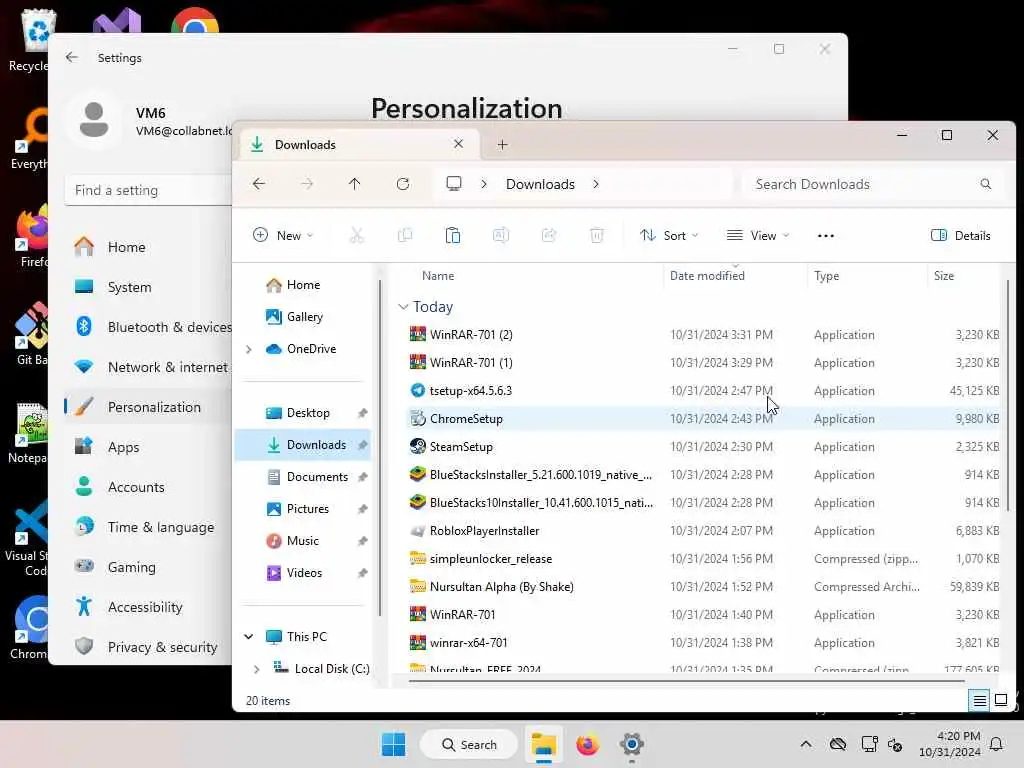Click the forward navigation arrow in Explorer
Screen dimensions: 1024x768
coord(307,184)
